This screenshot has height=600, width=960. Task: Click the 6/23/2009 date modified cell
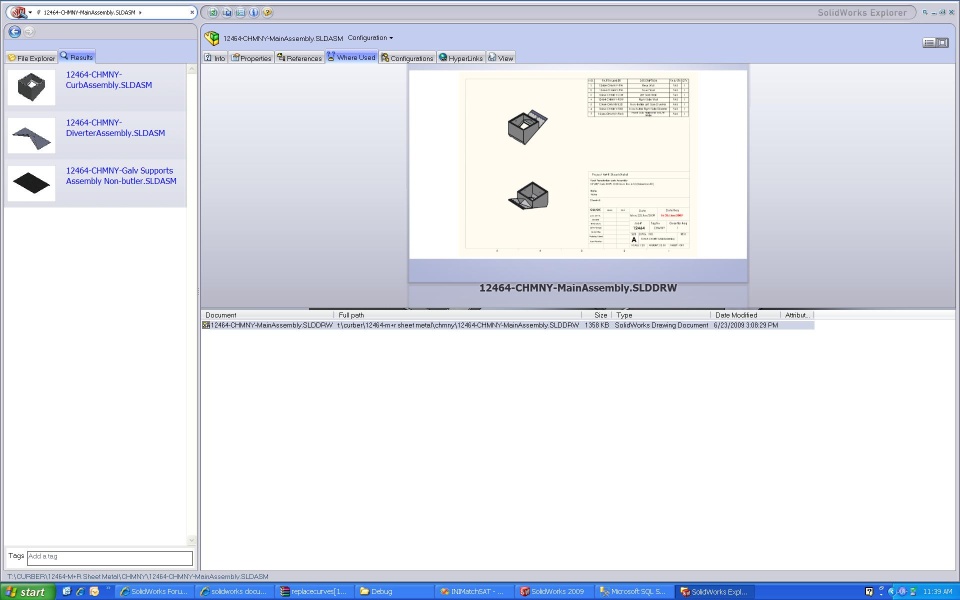pyautogui.click(x=746, y=325)
